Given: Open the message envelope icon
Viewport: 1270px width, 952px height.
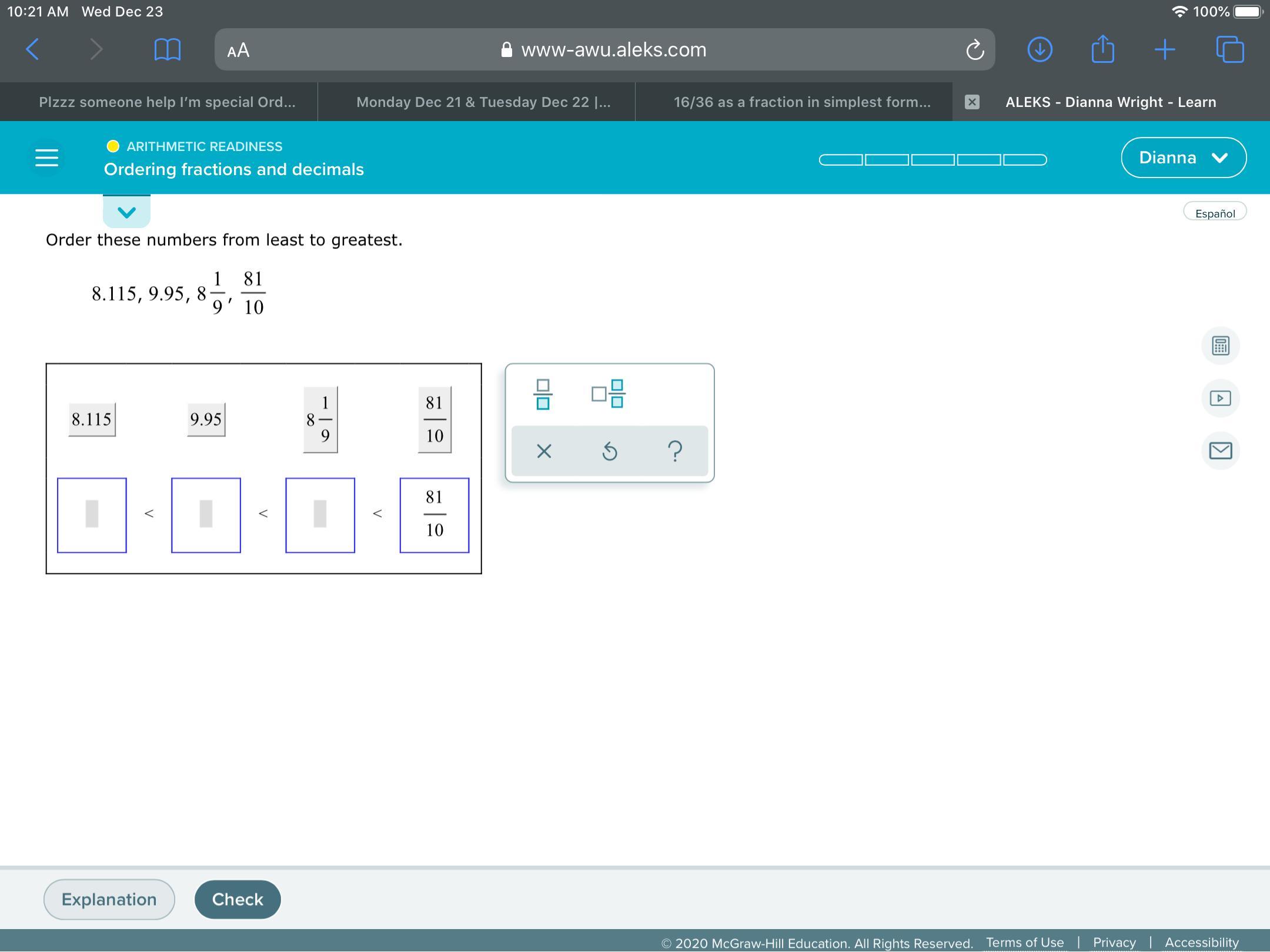Looking at the screenshot, I should click(x=1220, y=451).
